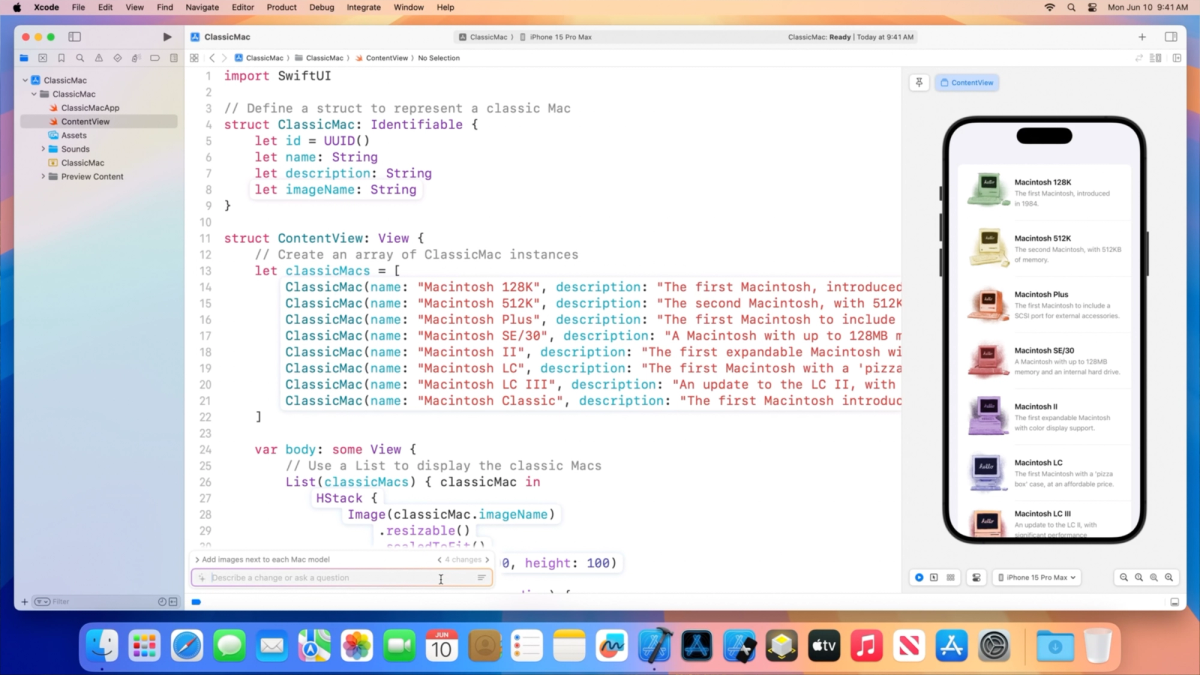Click ContentView in the jump bar
Screen dimensions: 1200x675
pos(384,57)
